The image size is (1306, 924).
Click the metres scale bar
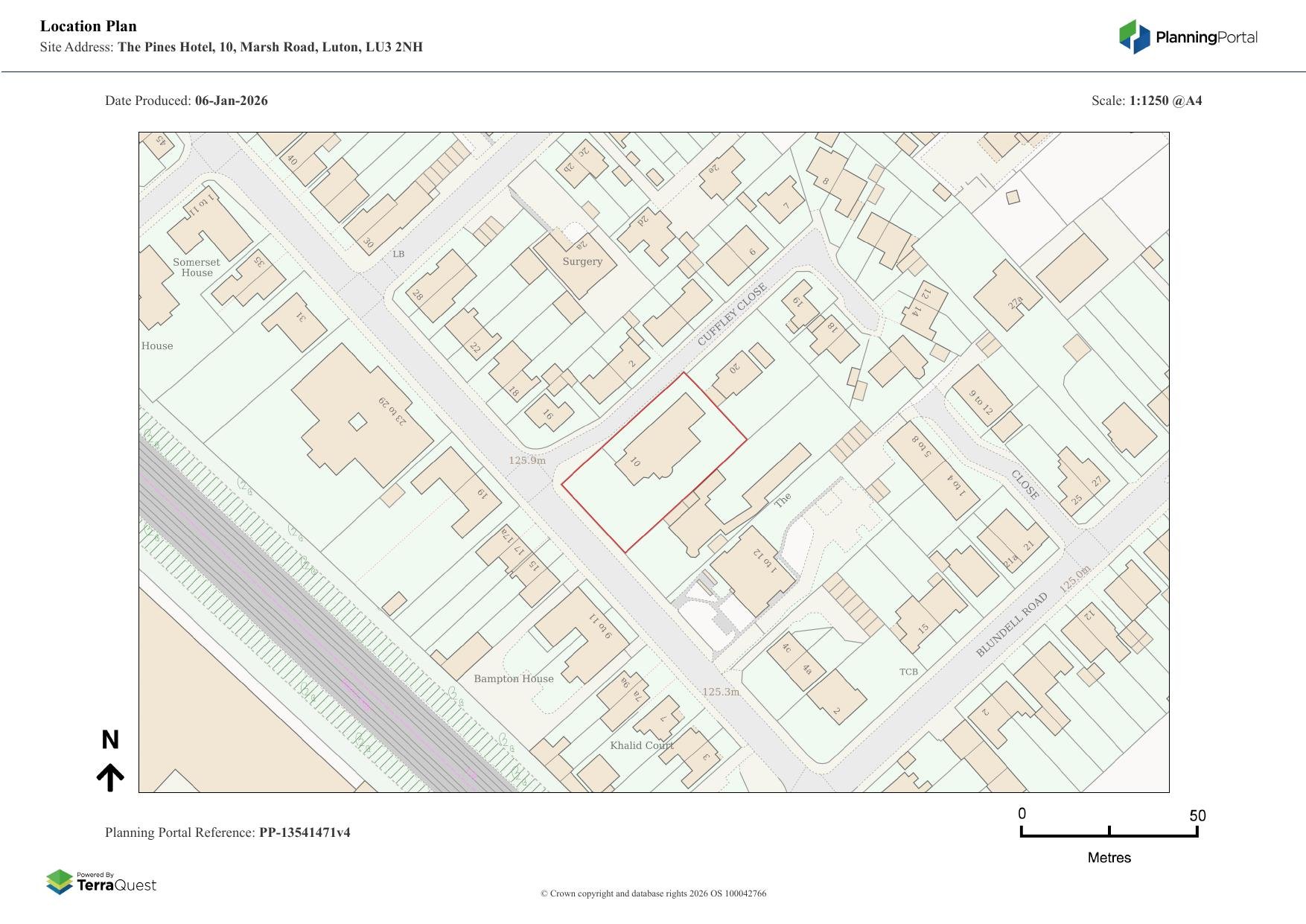click(x=1109, y=831)
